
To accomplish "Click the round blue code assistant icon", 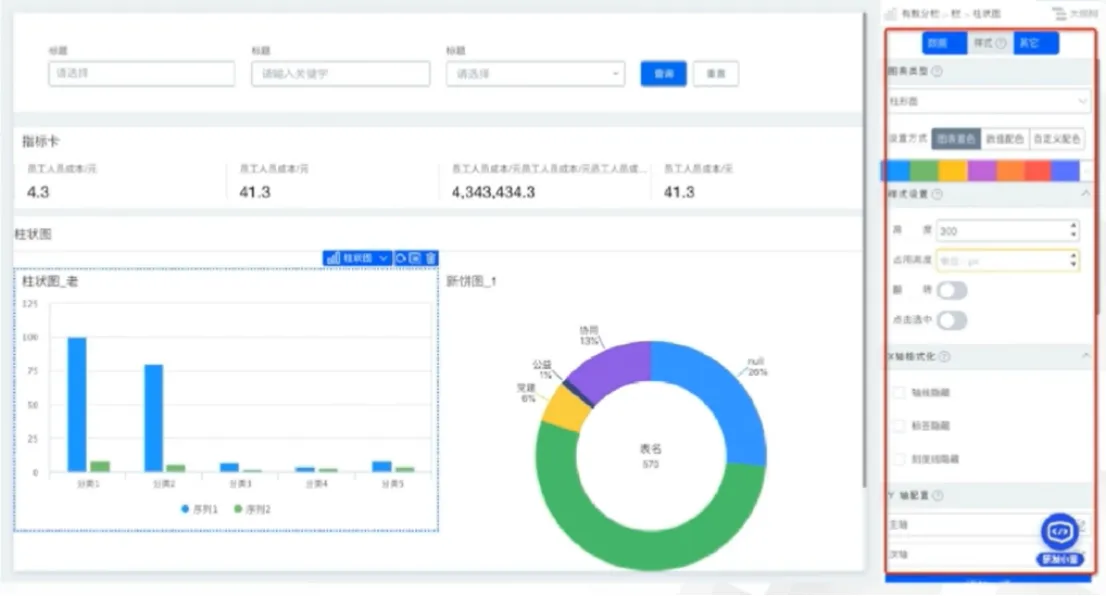I will (x=1059, y=531).
